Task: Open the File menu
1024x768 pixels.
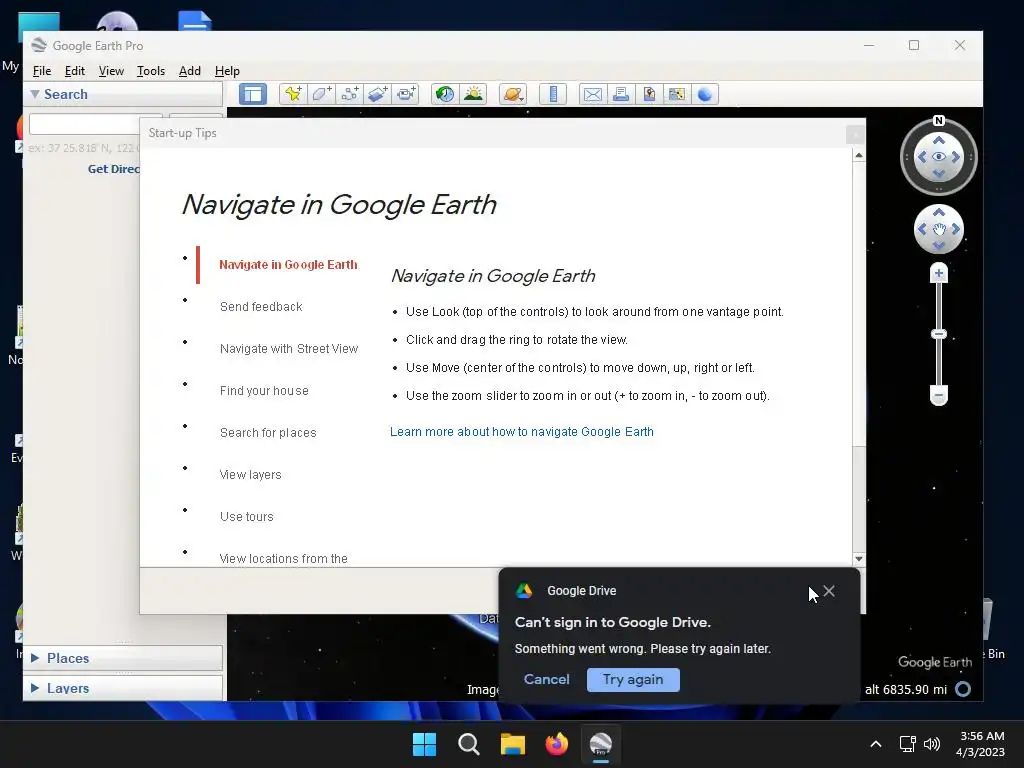Action: 42,71
